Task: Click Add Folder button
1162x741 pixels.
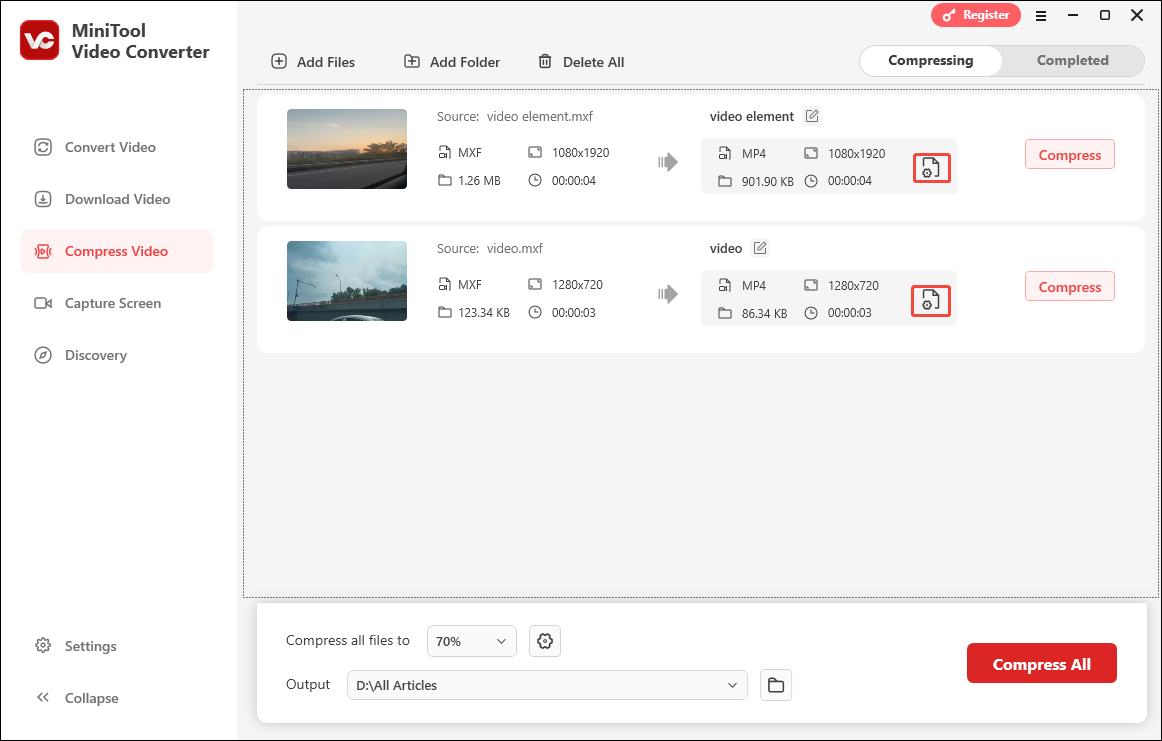Action: 452,62
